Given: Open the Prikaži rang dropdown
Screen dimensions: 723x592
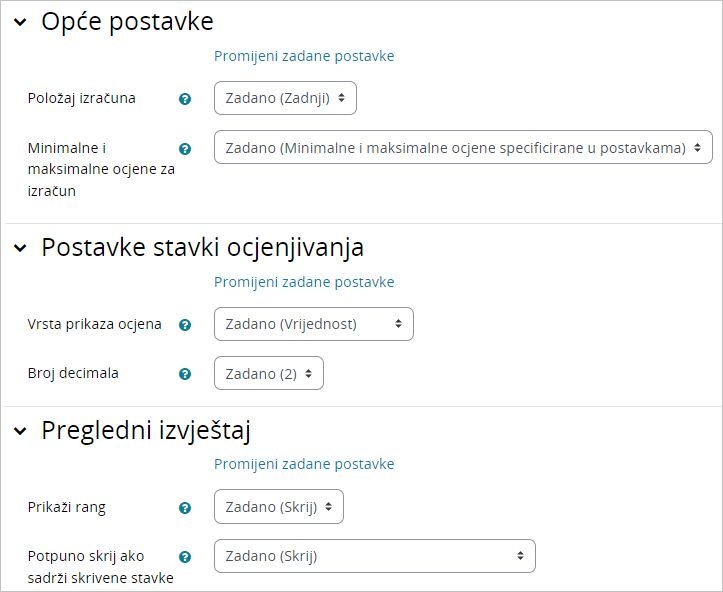Looking at the screenshot, I should (x=279, y=507).
